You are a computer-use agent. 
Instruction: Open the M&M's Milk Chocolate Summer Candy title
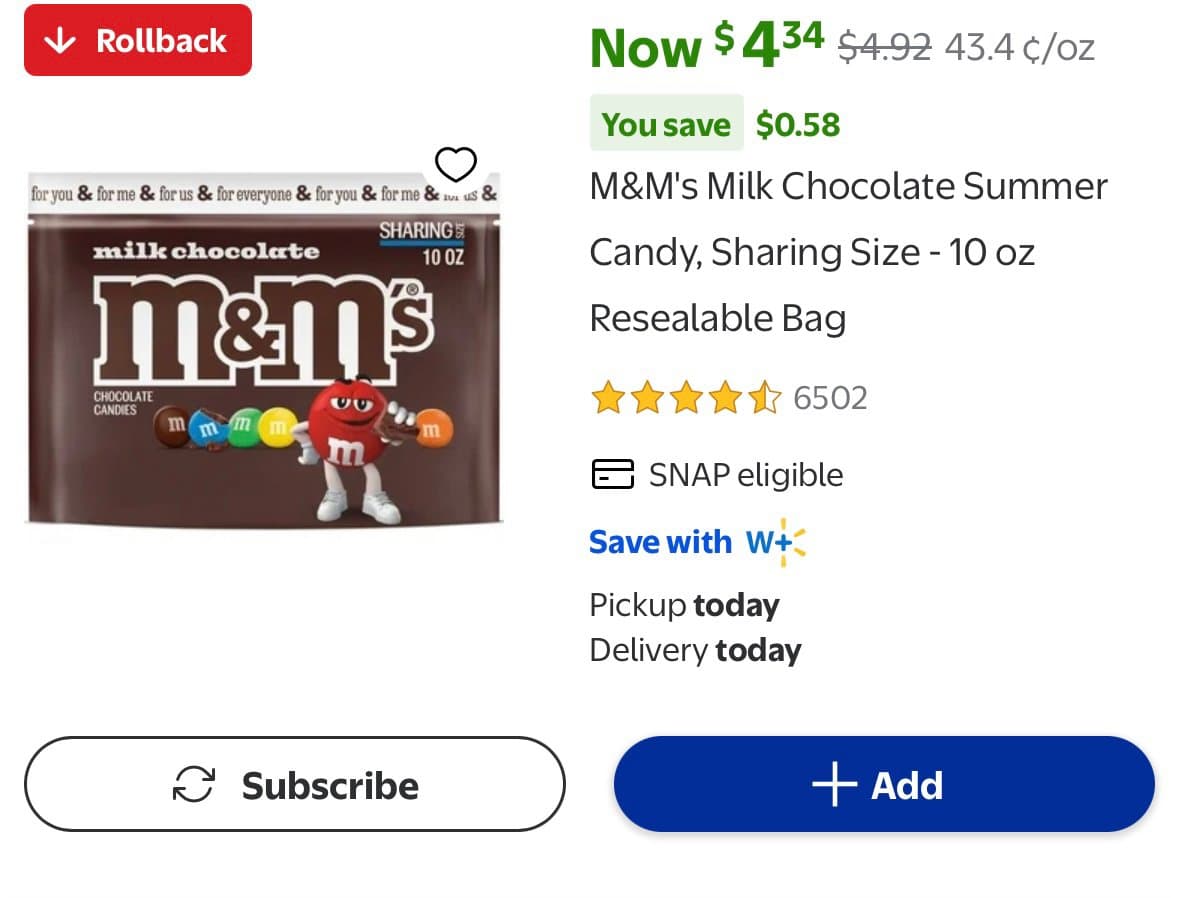click(x=848, y=252)
